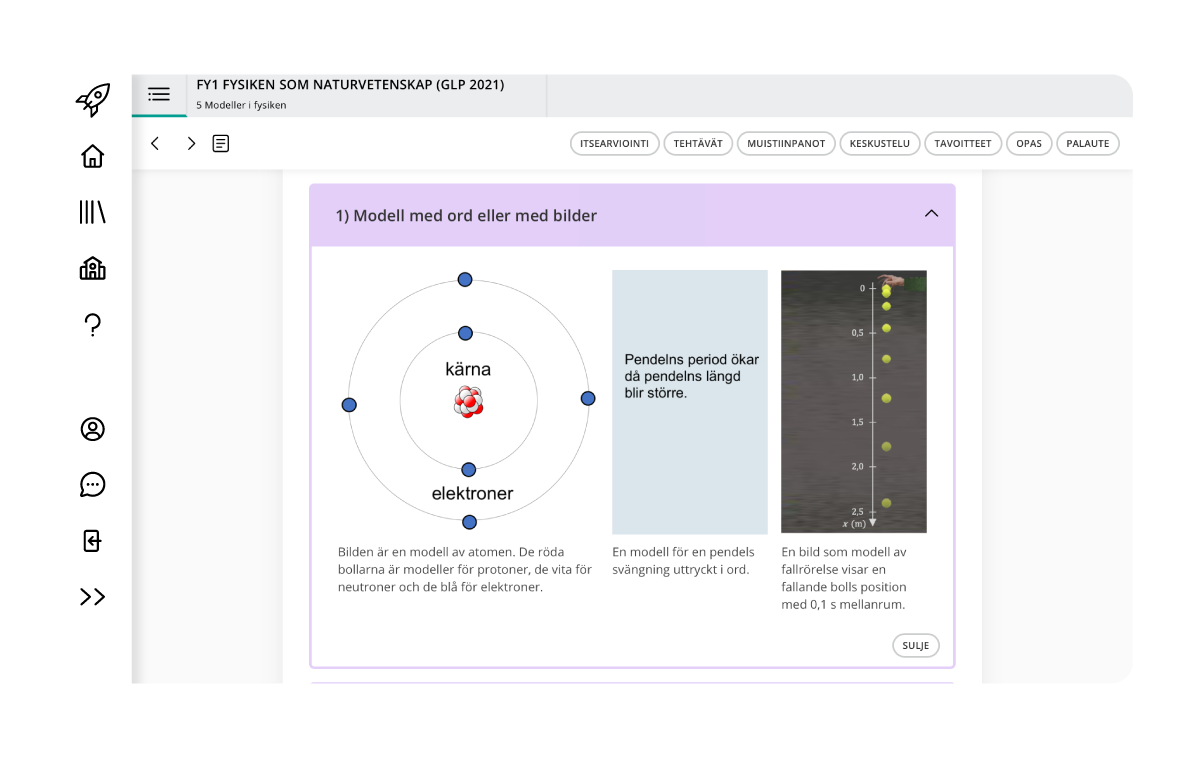The height and width of the screenshot is (759, 1201).
Task: Open the user profile icon
Action: 92,429
